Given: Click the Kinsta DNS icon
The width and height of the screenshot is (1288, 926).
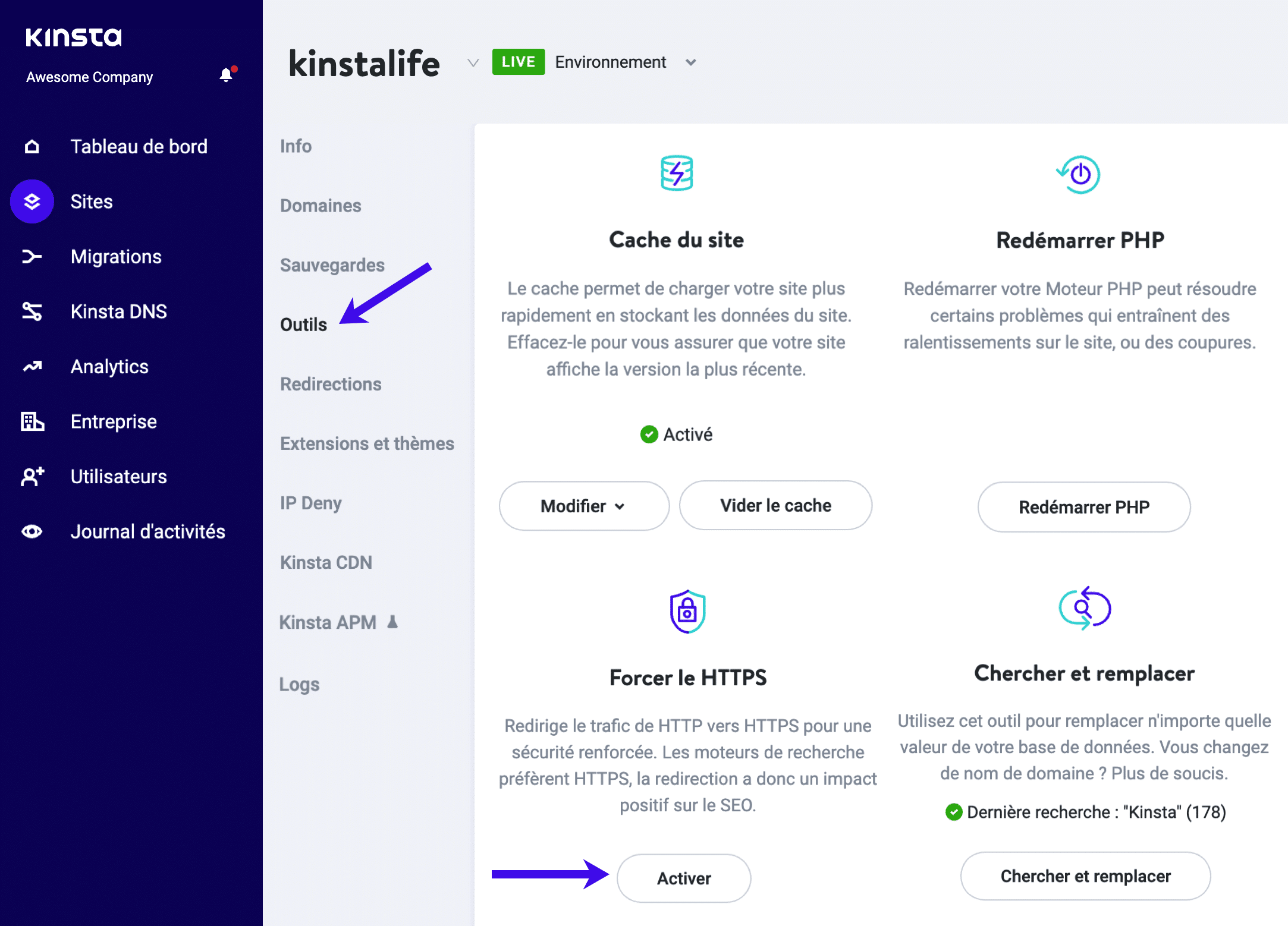Looking at the screenshot, I should 32,311.
